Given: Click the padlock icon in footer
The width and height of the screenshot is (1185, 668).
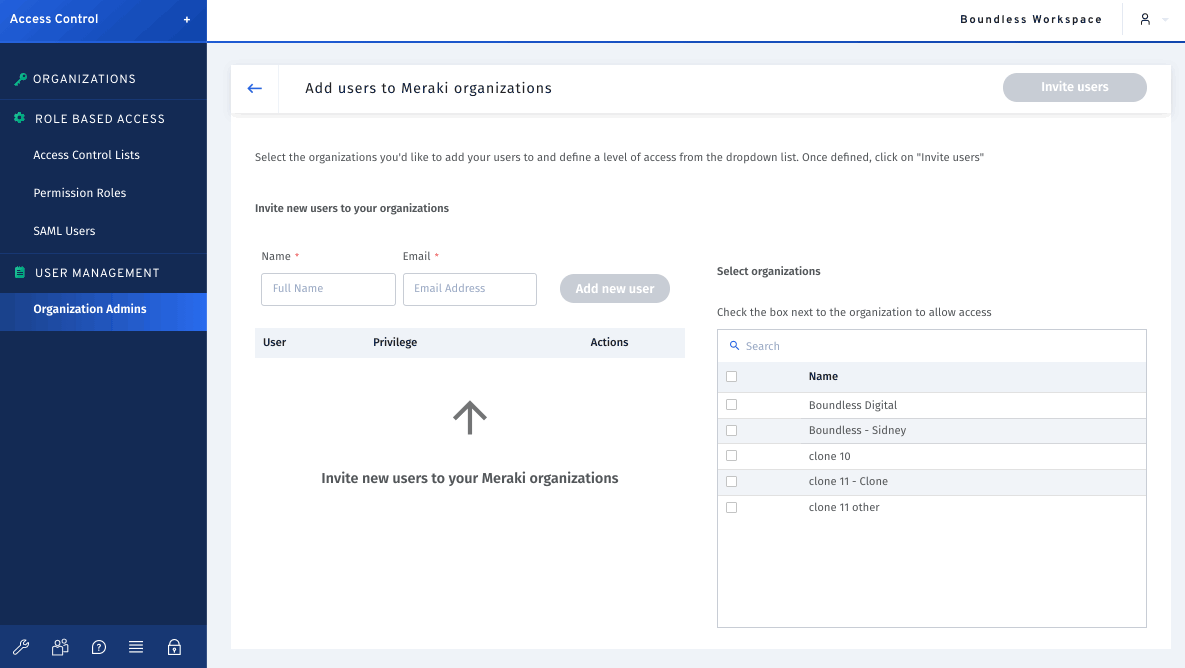Looking at the screenshot, I should 175,647.
